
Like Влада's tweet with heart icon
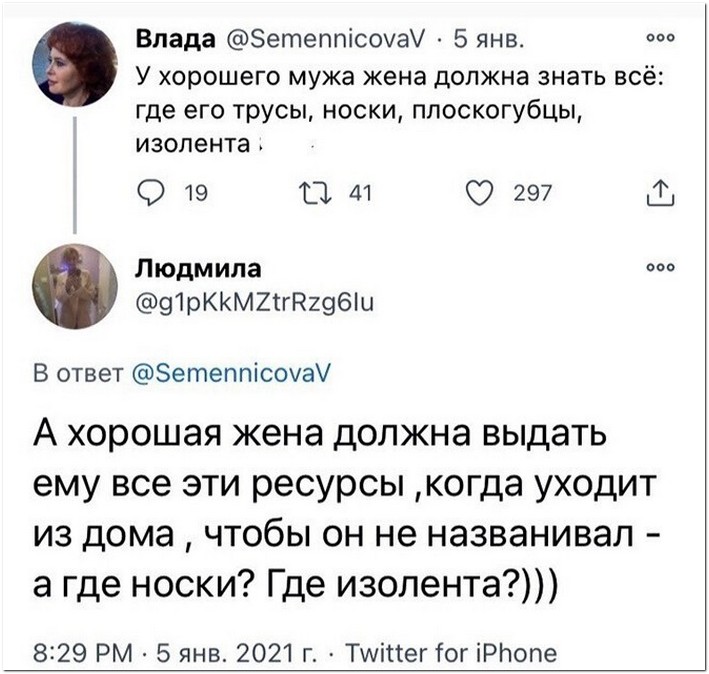click(479, 193)
